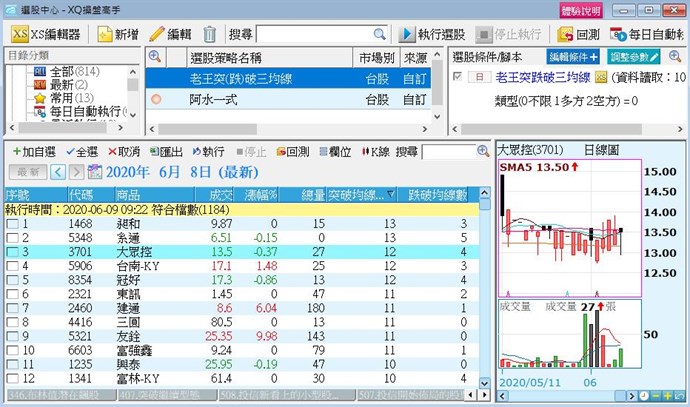Click the trash can delete icon
The image size is (690, 407).
208,34
